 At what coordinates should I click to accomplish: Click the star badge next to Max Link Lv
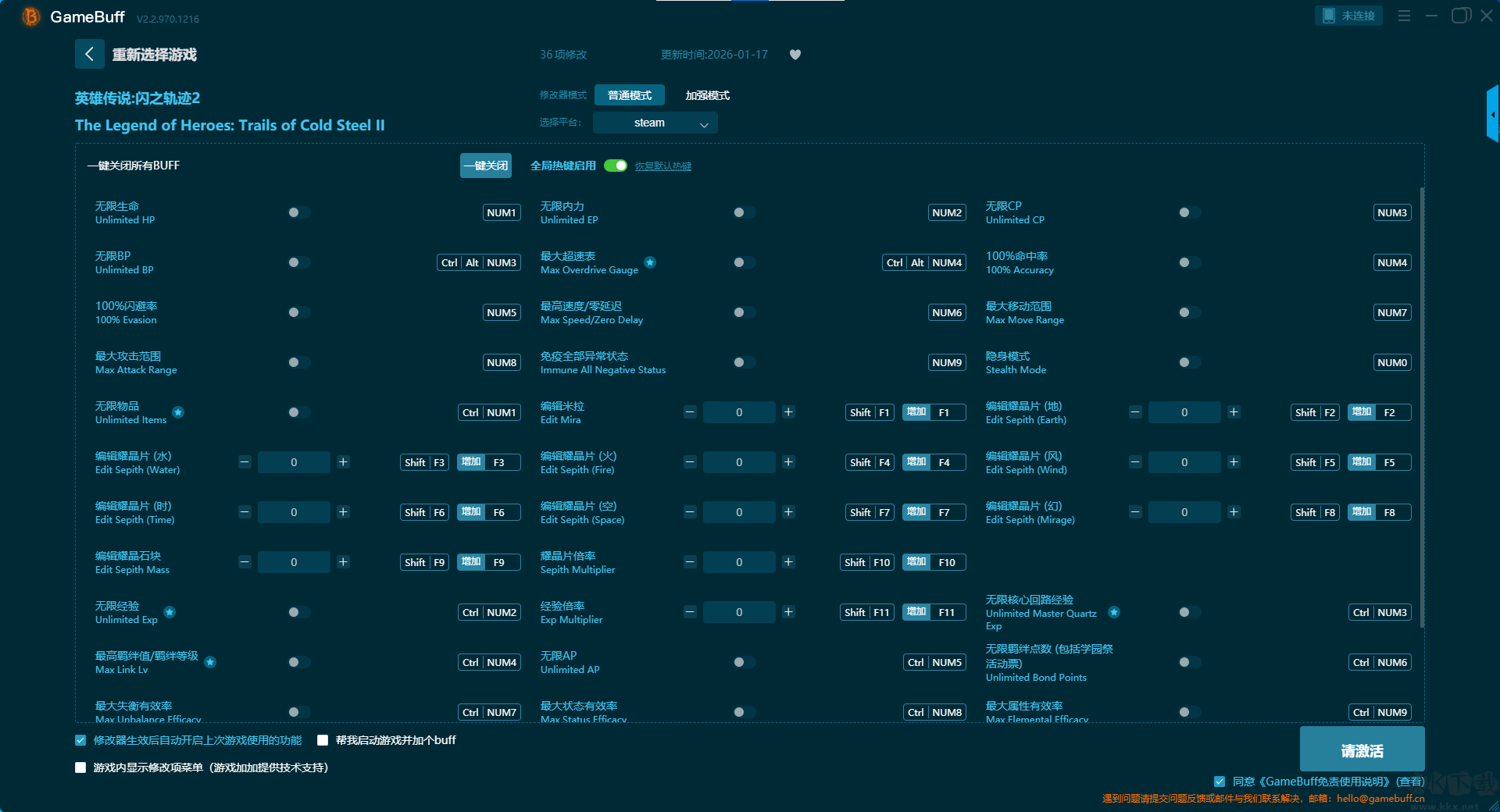point(210,662)
